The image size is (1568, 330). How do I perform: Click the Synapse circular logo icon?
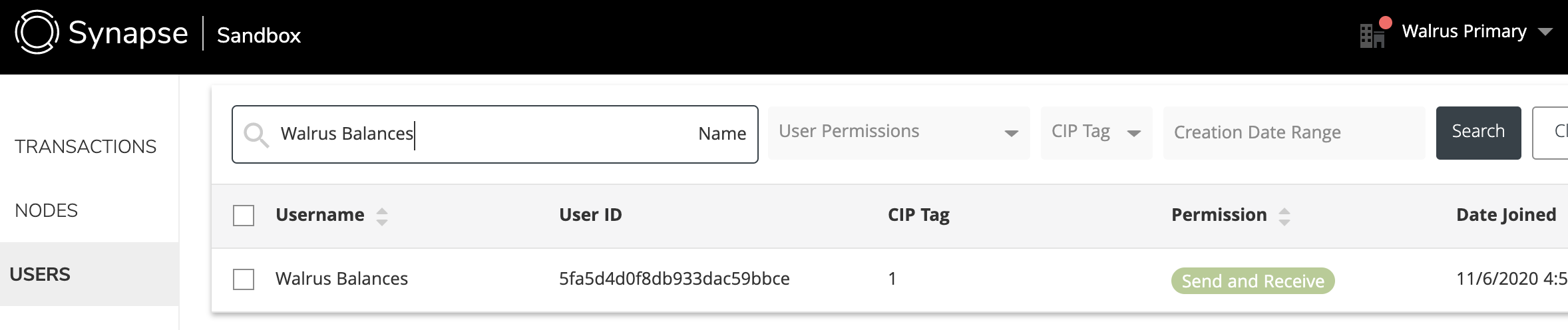click(37, 32)
